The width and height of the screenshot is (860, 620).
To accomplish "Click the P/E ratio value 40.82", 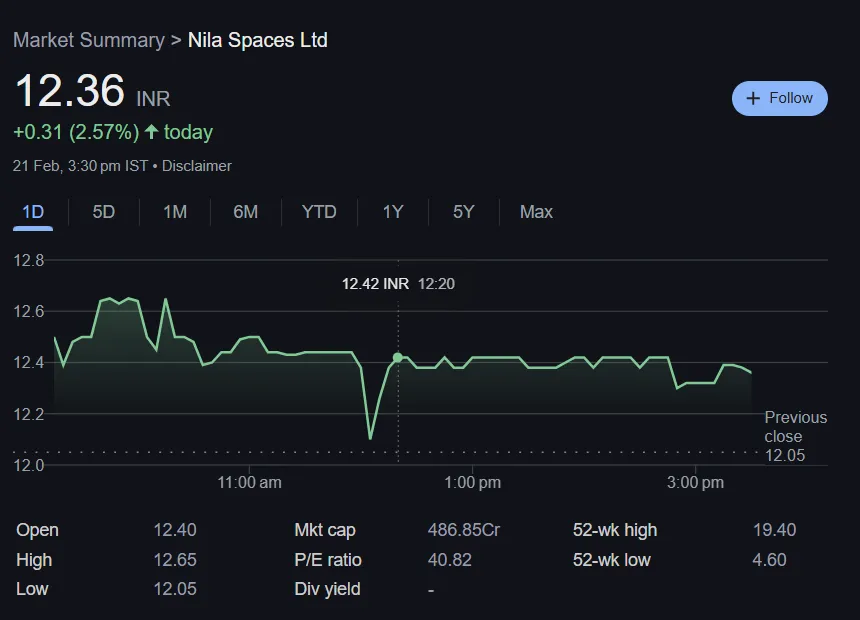I will tap(450, 560).
